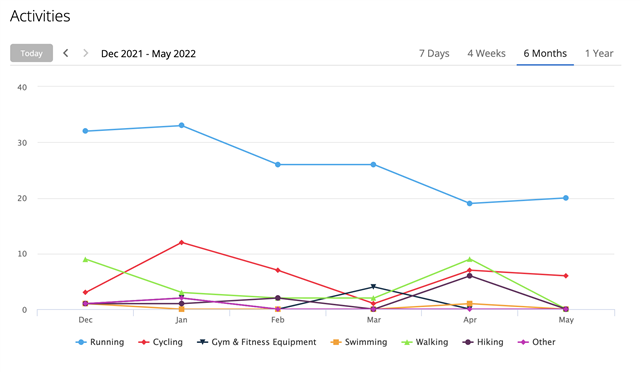Viewport: 640px width, 372px height.
Task: Switch to the 4 Weeks tab
Action: pyautogui.click(x=486, y=53)
